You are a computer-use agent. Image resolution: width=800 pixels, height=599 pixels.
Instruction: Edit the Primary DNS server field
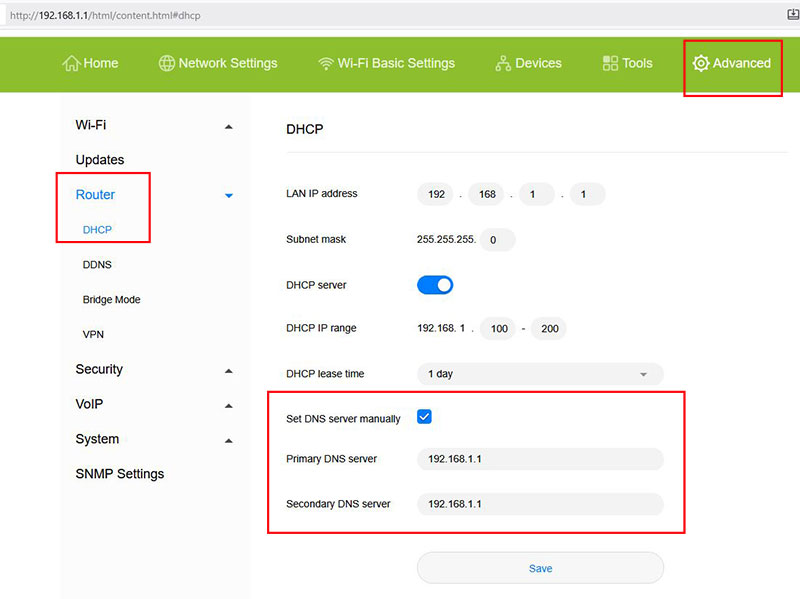tap(540, 458)
